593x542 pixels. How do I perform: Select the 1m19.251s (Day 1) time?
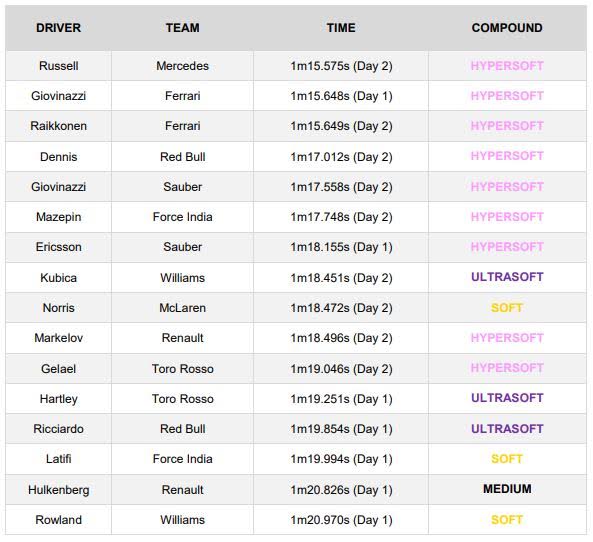coord(341,399)
